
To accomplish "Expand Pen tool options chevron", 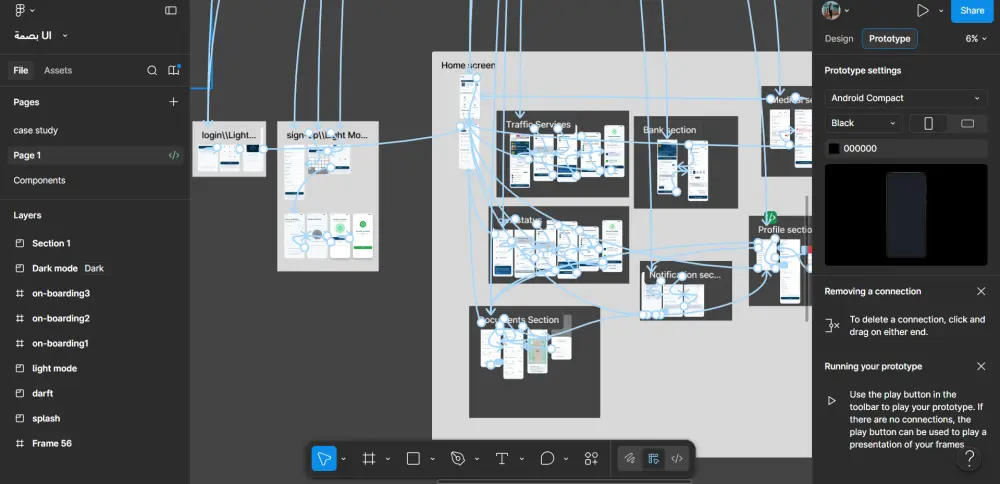I will point(476,459).
